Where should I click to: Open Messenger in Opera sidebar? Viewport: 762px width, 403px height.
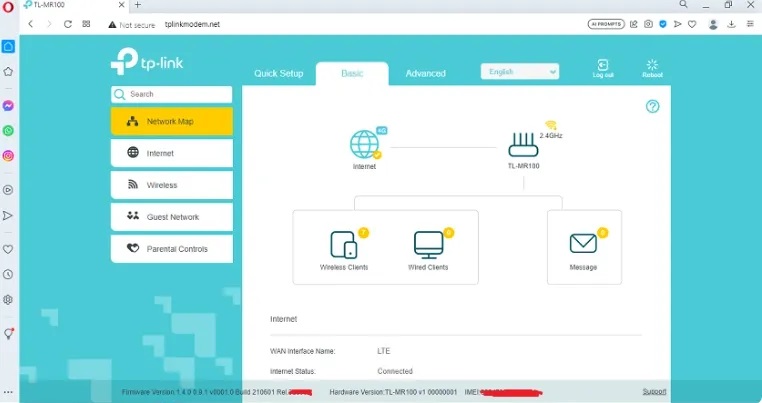click(8, 105)
